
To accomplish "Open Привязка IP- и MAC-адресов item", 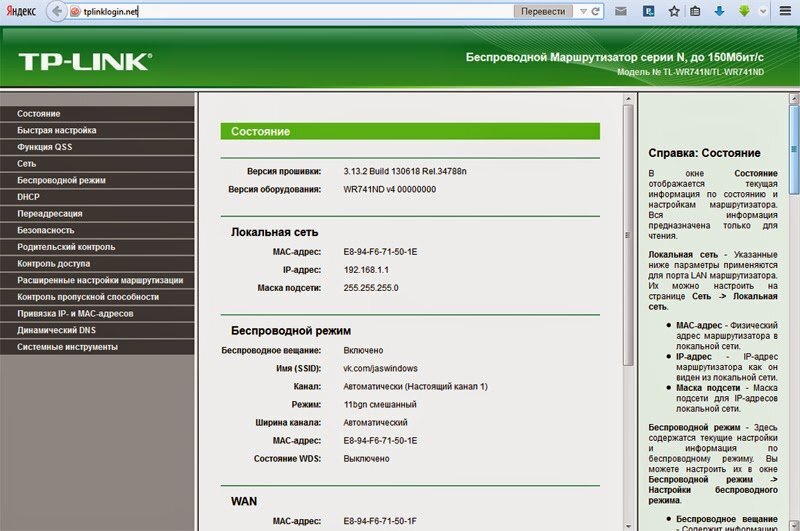I will click(97, 314).
